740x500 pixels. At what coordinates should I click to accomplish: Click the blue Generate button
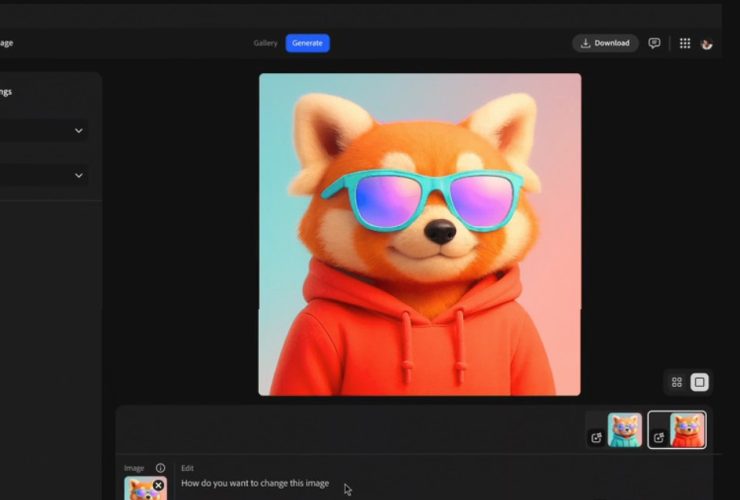307,43
